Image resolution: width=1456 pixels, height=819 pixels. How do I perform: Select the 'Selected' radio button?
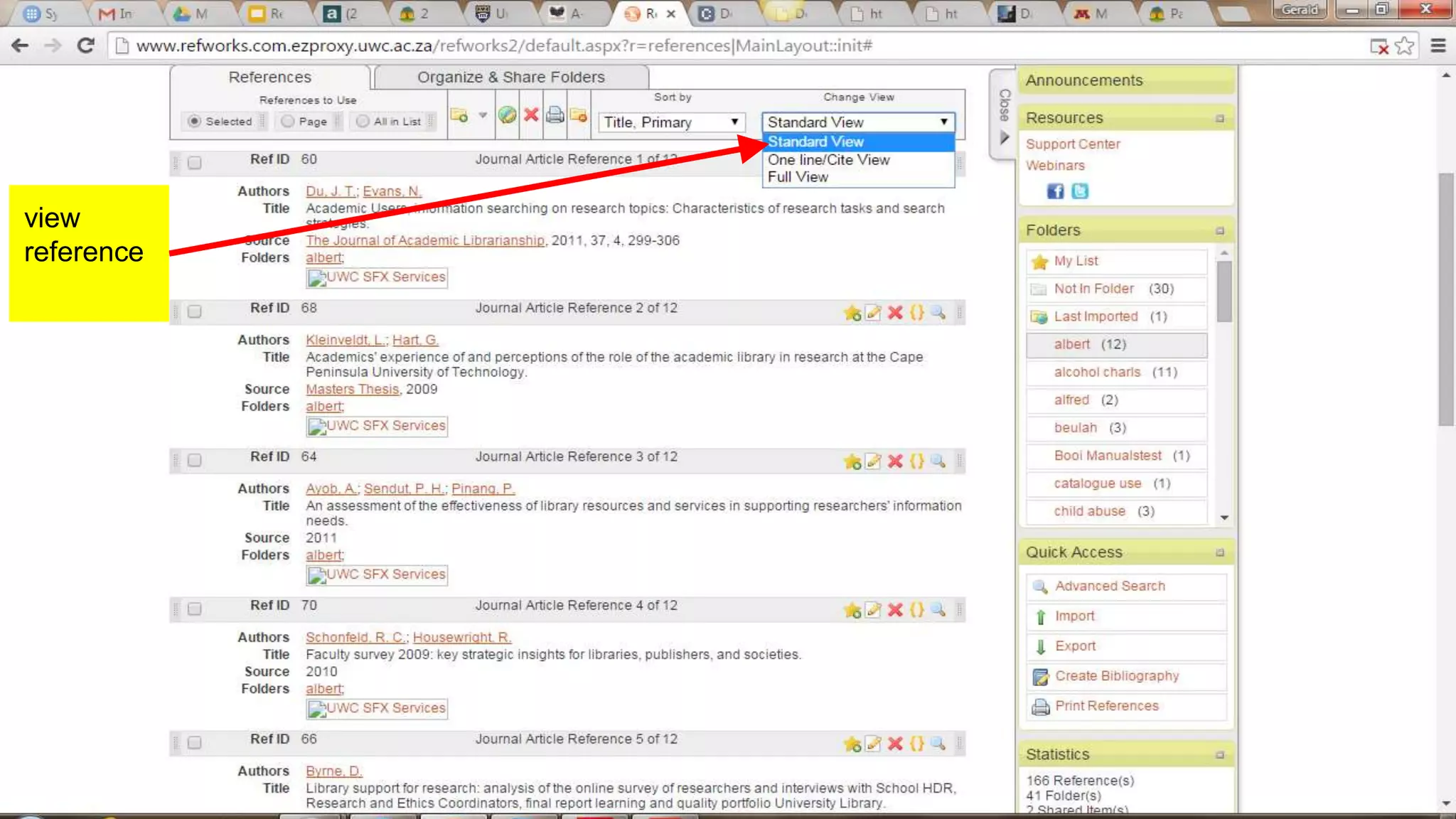194,122
